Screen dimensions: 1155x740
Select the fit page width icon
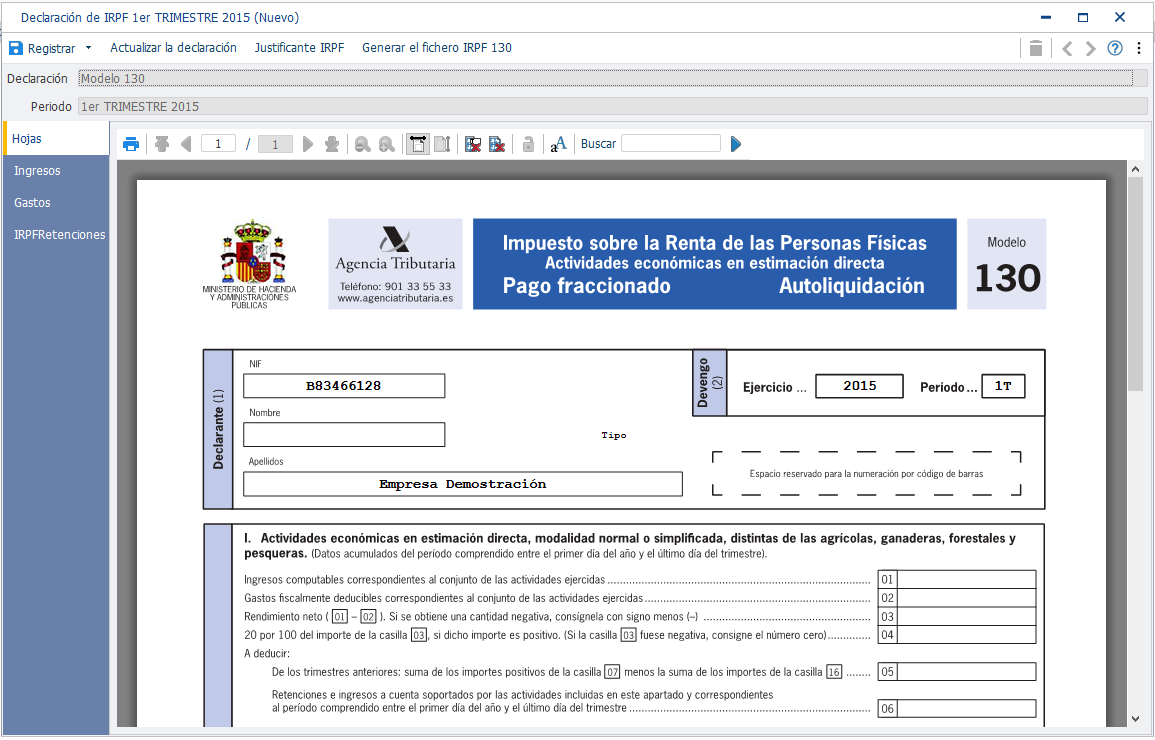(418, 144)
